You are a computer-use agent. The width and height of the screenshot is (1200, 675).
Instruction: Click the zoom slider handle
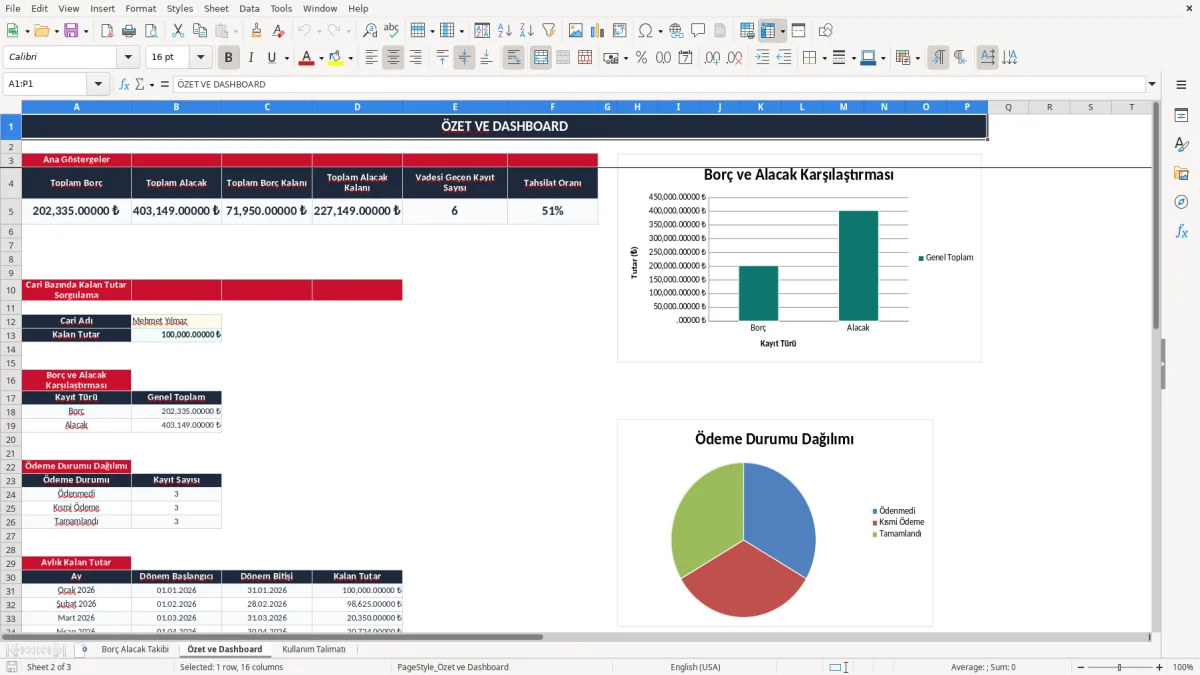[1119, 666]
